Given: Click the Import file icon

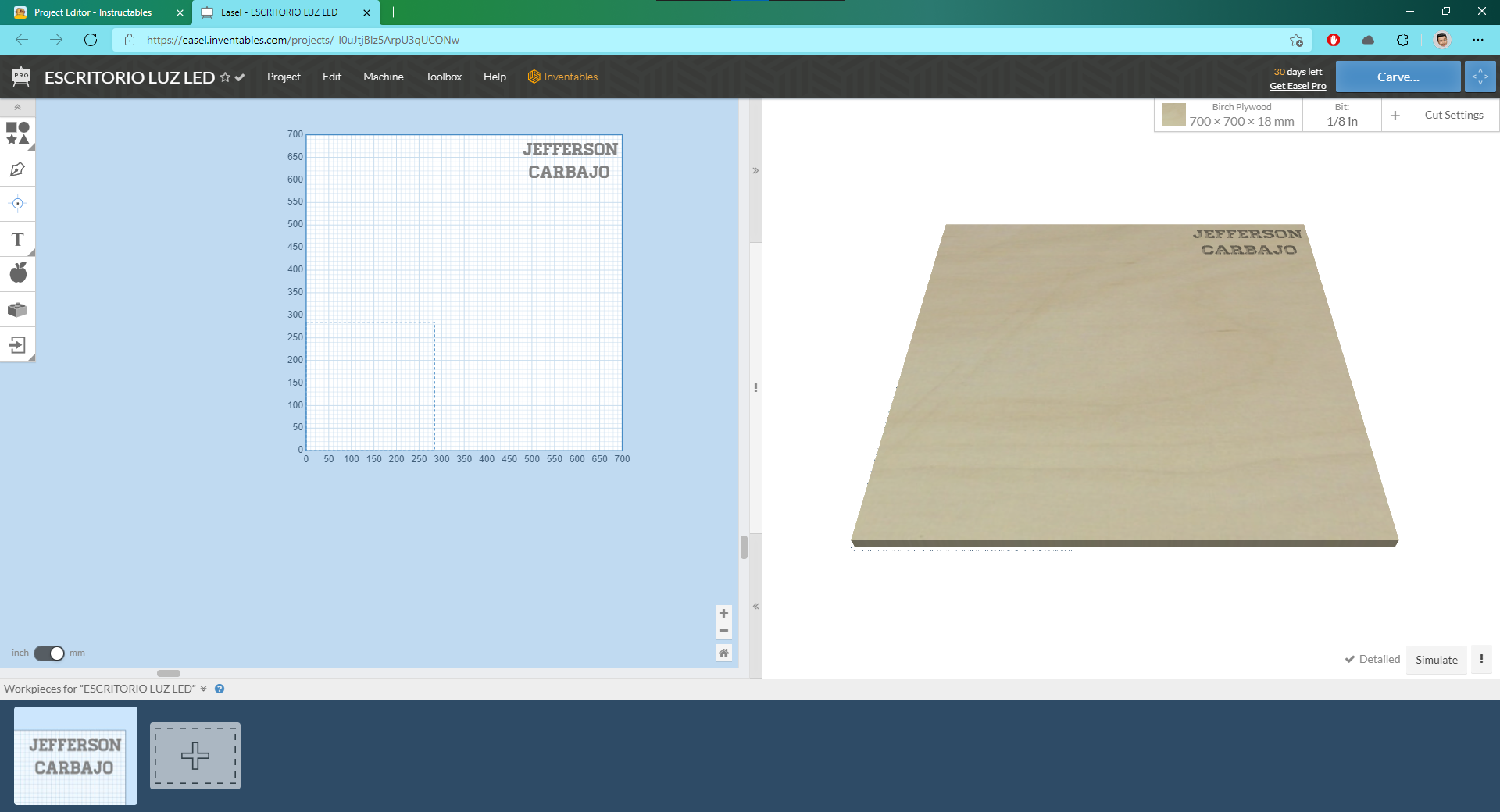Looking at the screenshot, I should [17, 344].
